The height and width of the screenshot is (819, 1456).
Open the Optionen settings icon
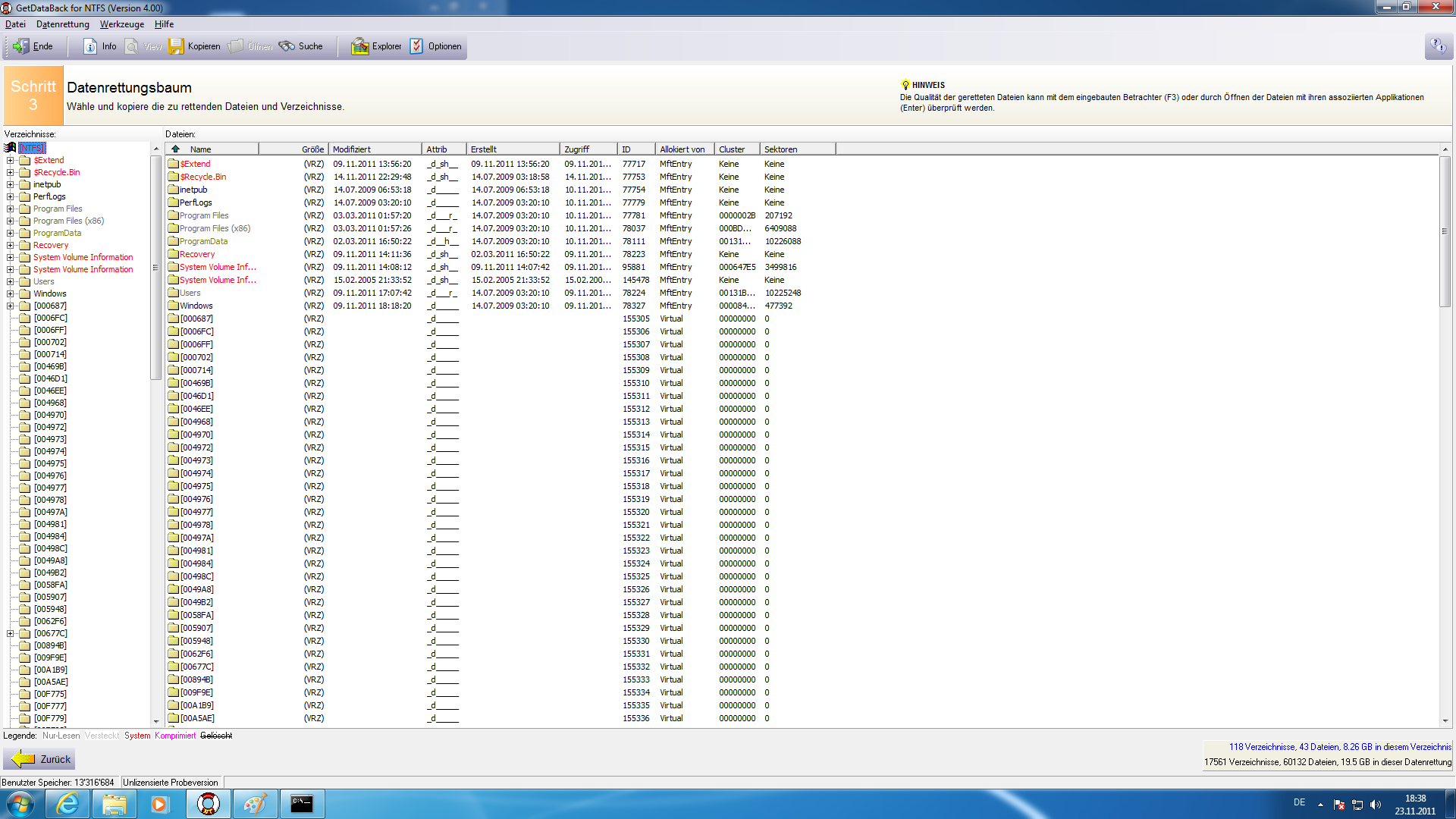(416, 46)
